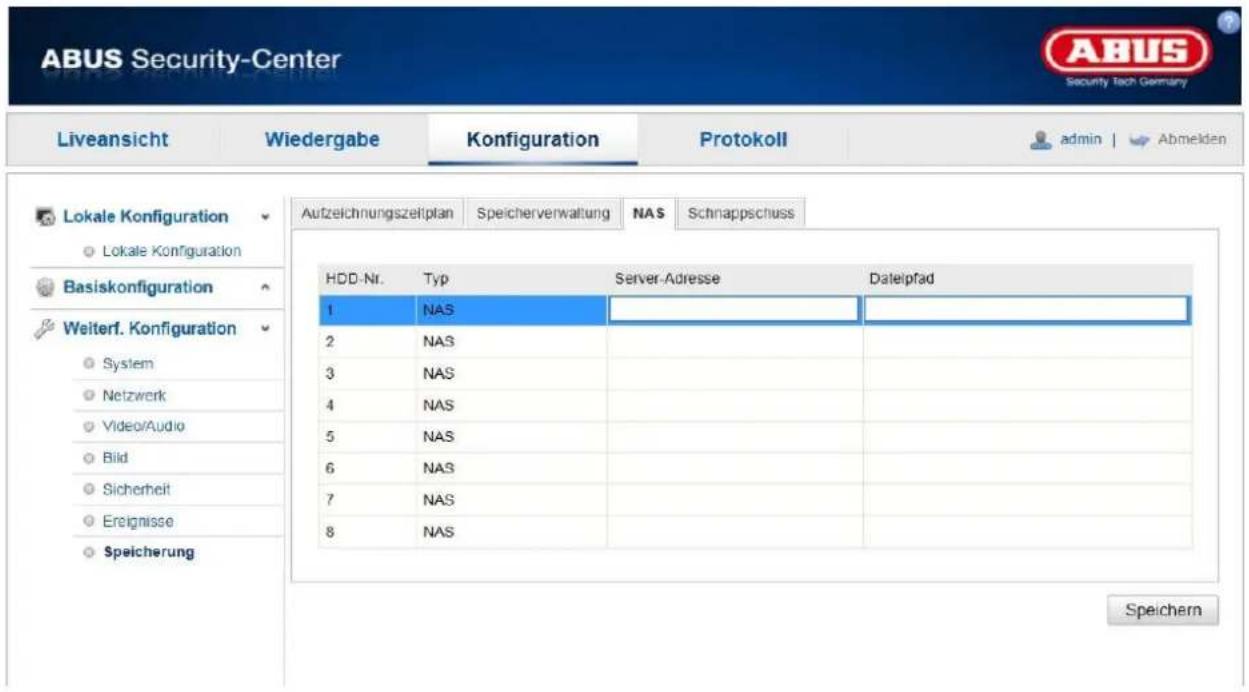Viewport: 1249px width, 692px height.
Task: Switch to Aufzeichnungszeitplan tab
Action: (378, 213)
